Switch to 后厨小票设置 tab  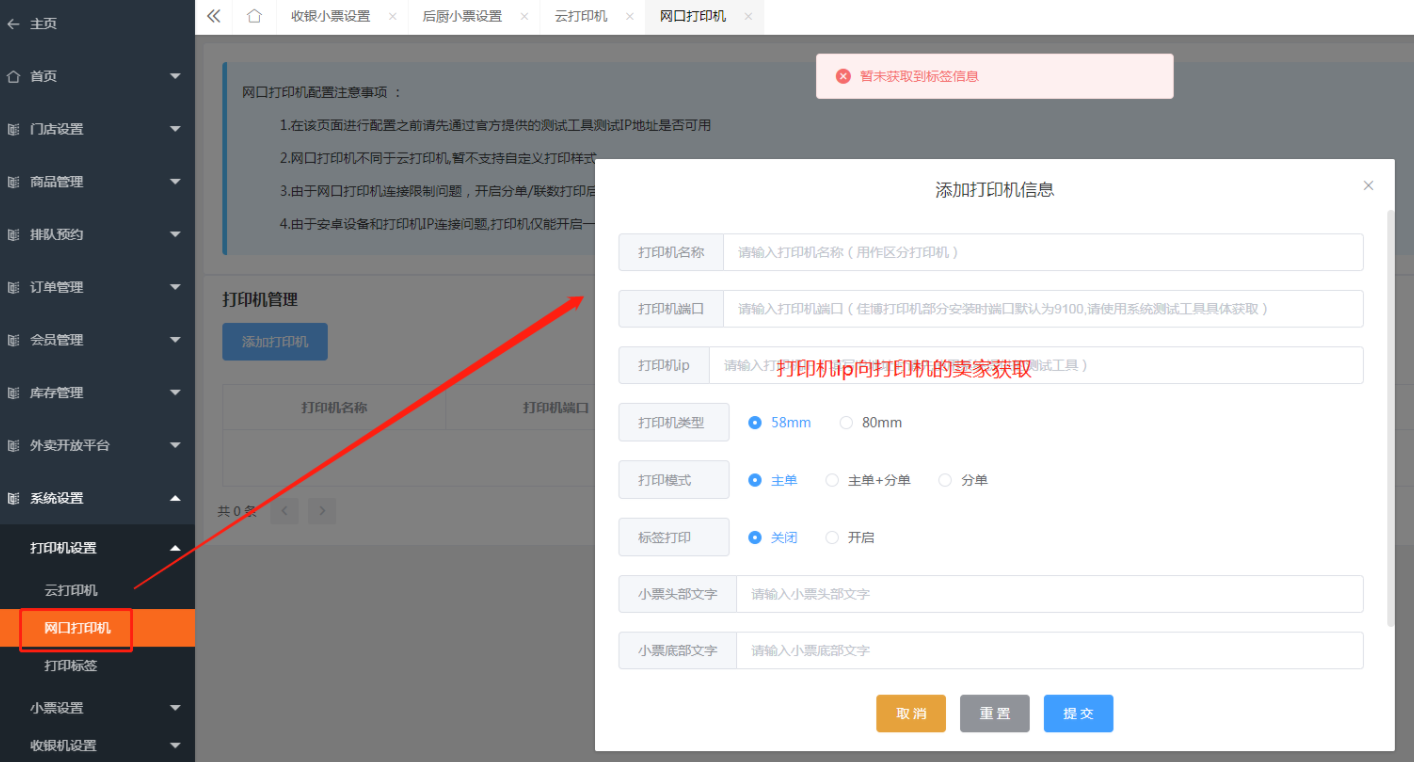point(462,17)
